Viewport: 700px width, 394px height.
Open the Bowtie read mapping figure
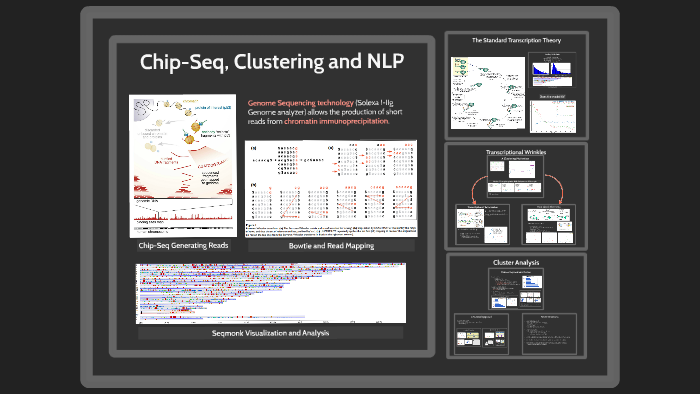pos(331,188)
